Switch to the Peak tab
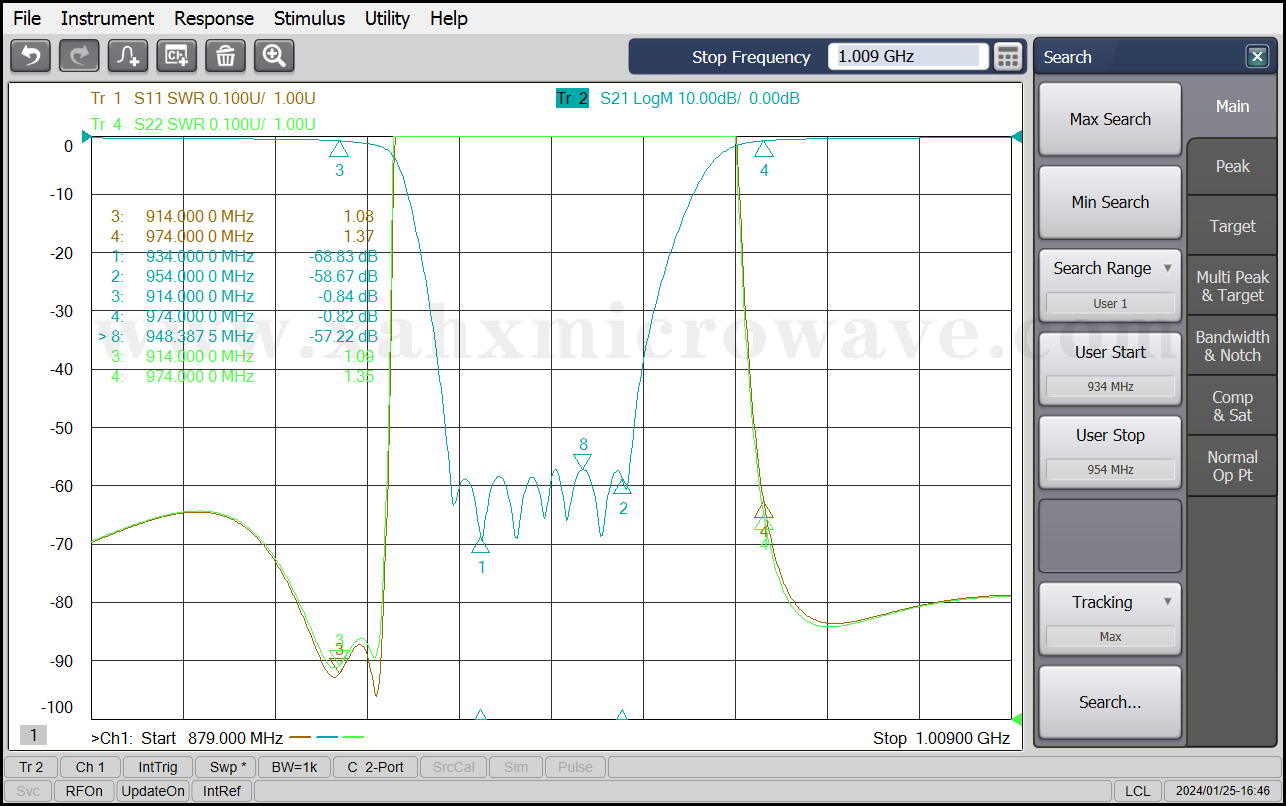The height and width of the screenshot is (806, 1286). (x=1232, y=166)
